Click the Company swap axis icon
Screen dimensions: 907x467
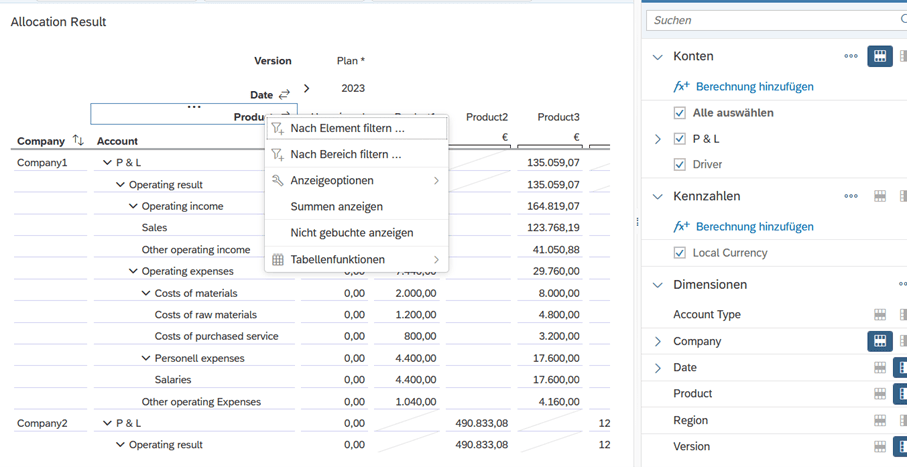coord(78,141)
